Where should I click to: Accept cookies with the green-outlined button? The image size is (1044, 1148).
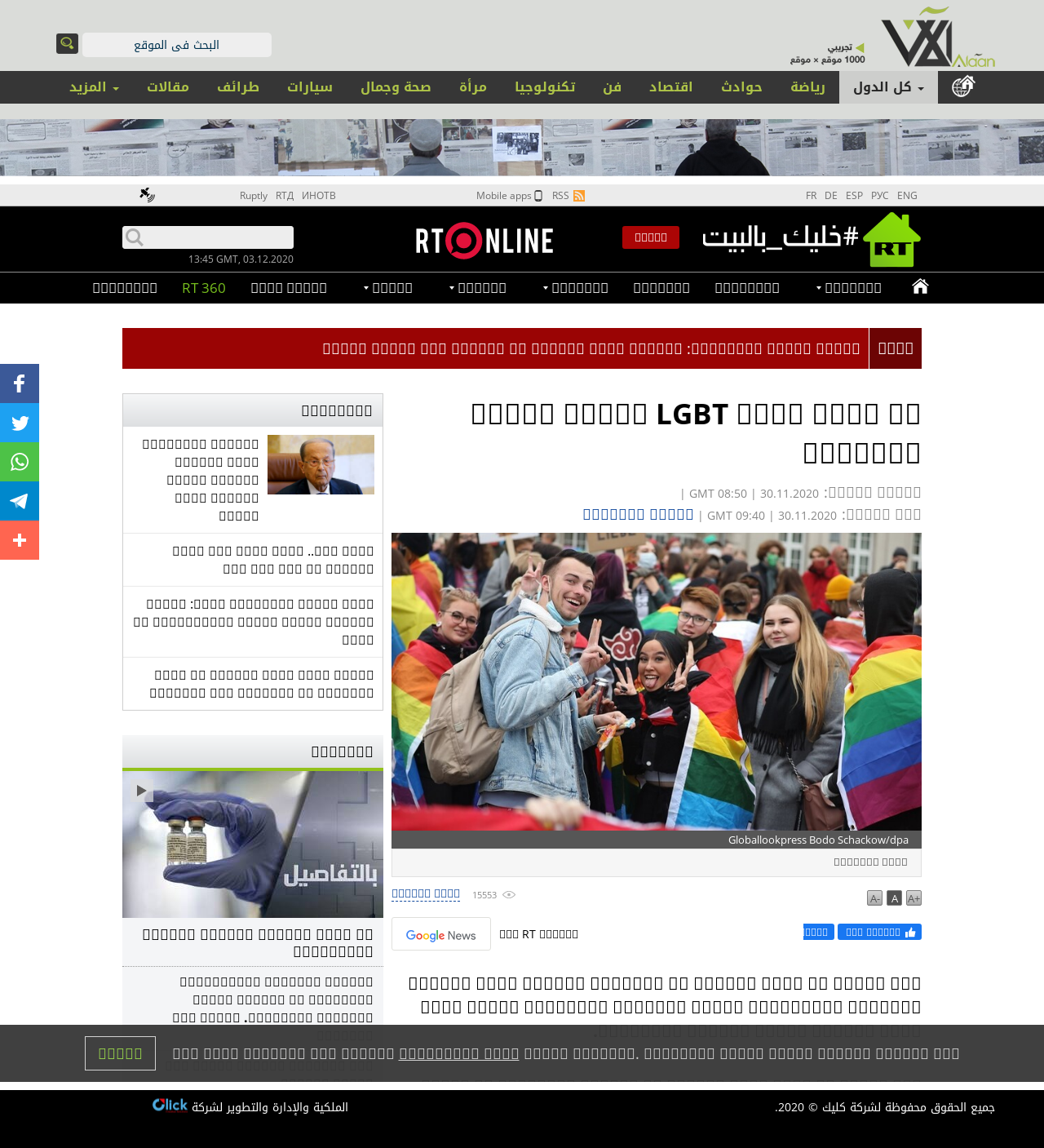pyautogui.click(x=120, y=1053)
